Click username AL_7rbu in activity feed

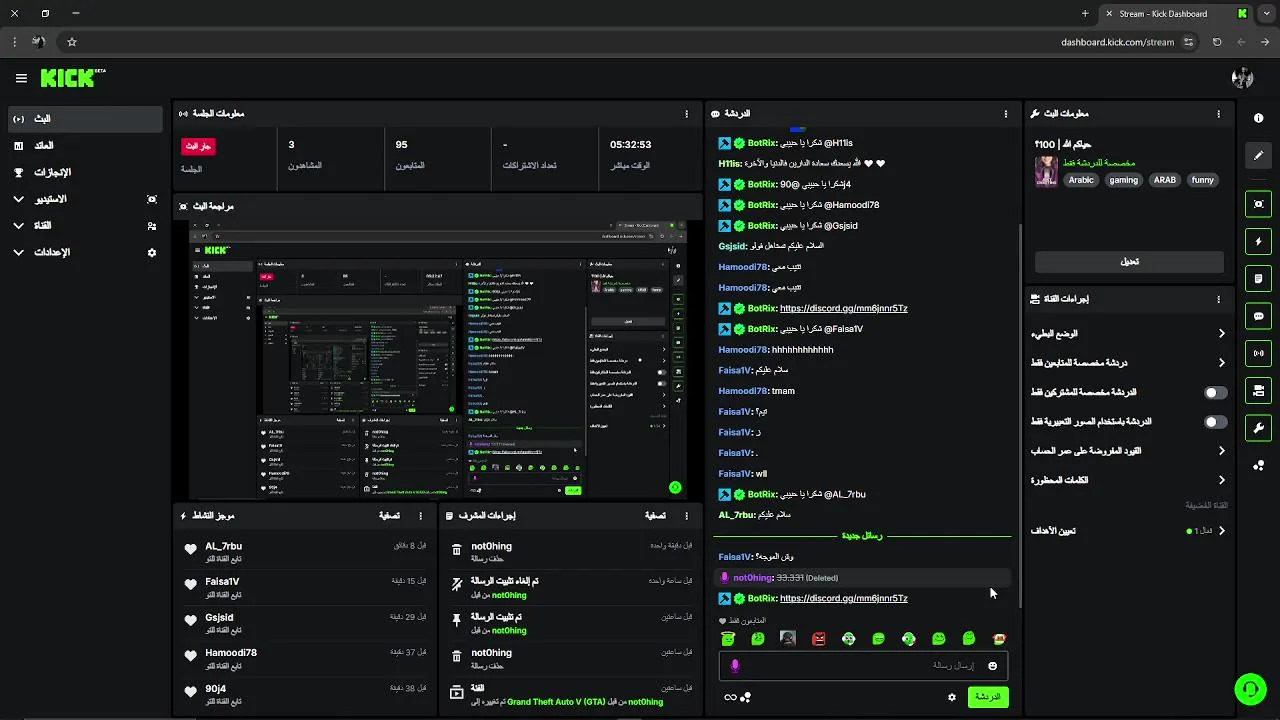[x=224, y=546]
